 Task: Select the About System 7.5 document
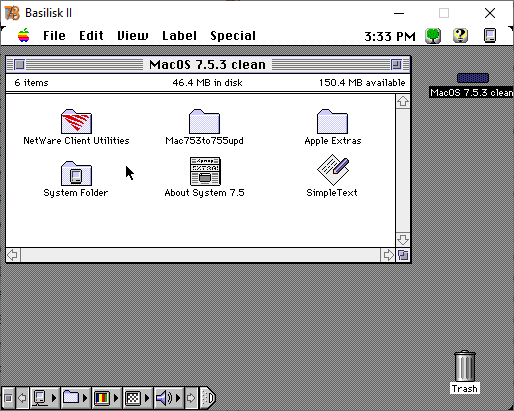click(x=205, y=171)
